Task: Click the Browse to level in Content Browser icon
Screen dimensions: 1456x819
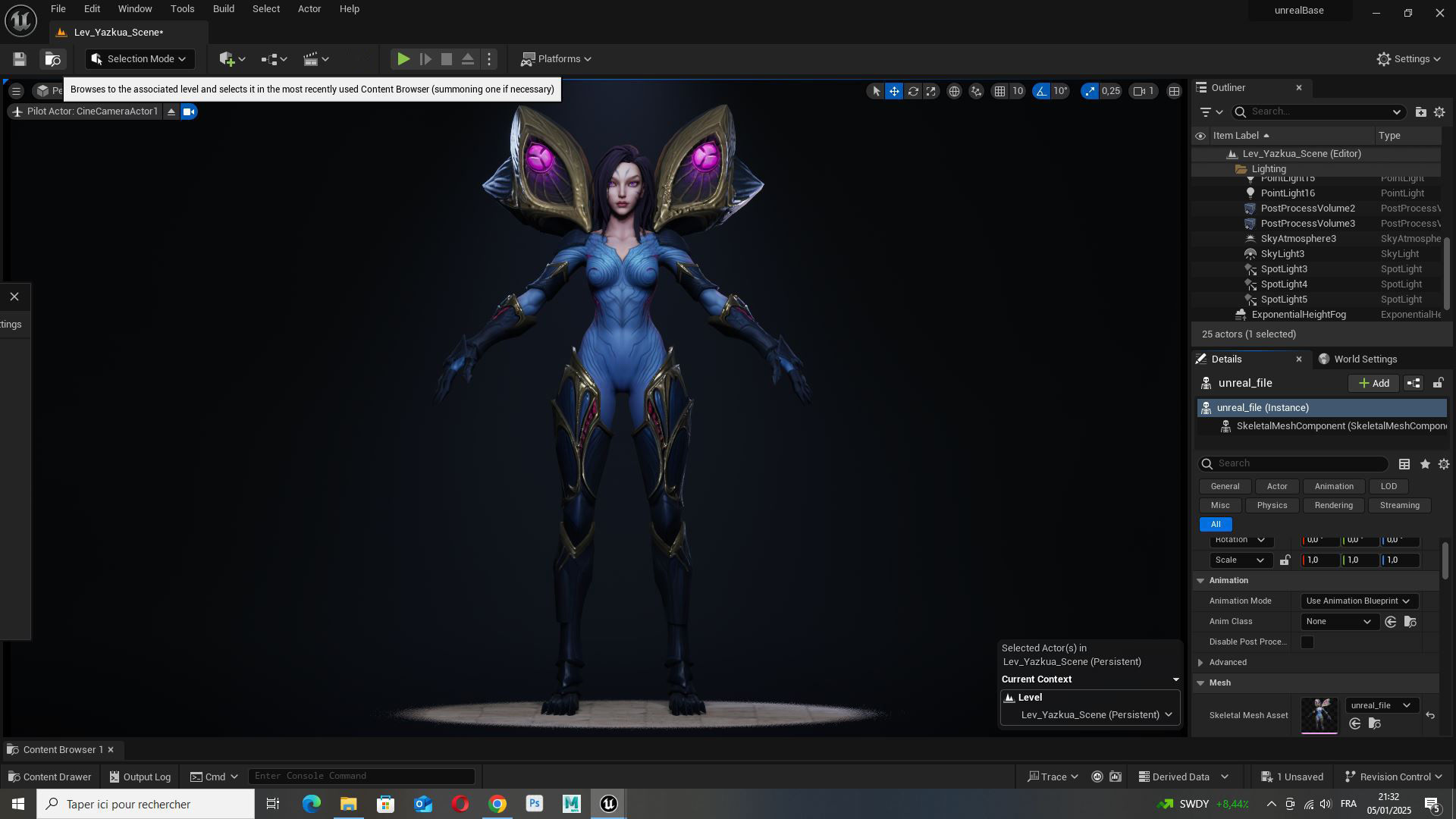Action: pos(52,59)
